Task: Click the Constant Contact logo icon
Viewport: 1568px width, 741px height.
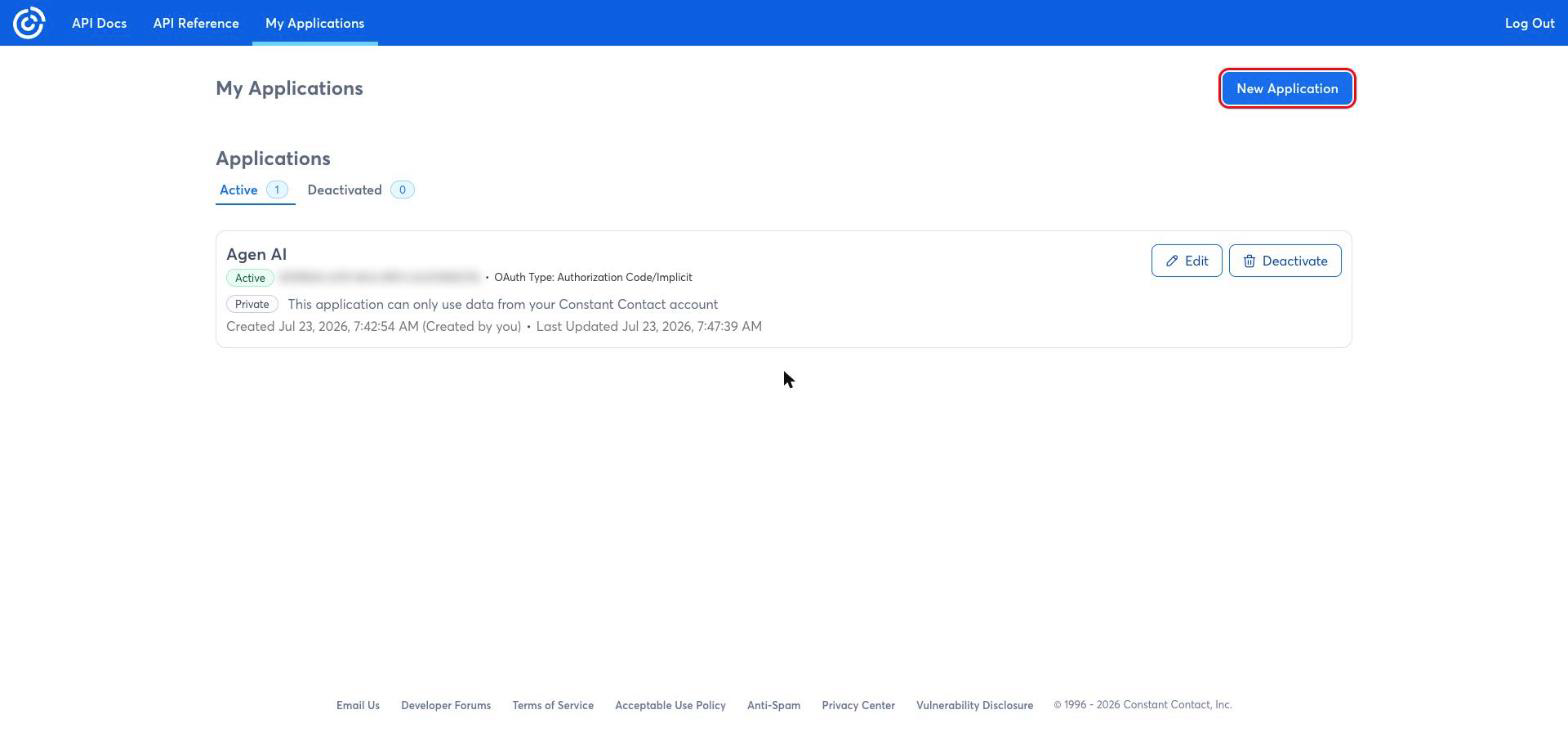Action: pyautogui.click(x=29, y=23)
